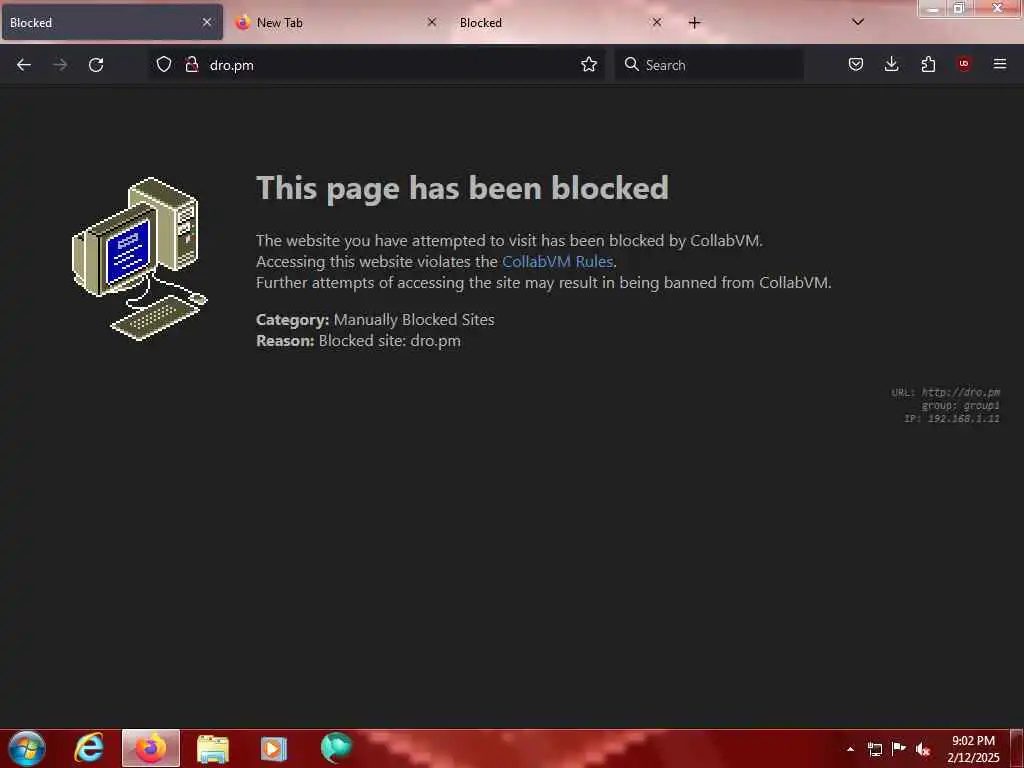Open the teal globe app on taskbar

336,748
